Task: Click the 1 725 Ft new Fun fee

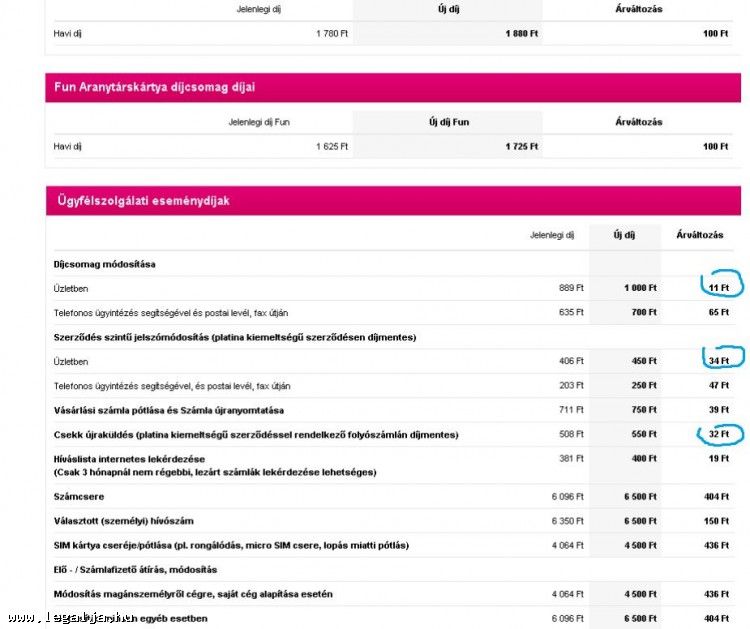Action: tap(521, 147)
